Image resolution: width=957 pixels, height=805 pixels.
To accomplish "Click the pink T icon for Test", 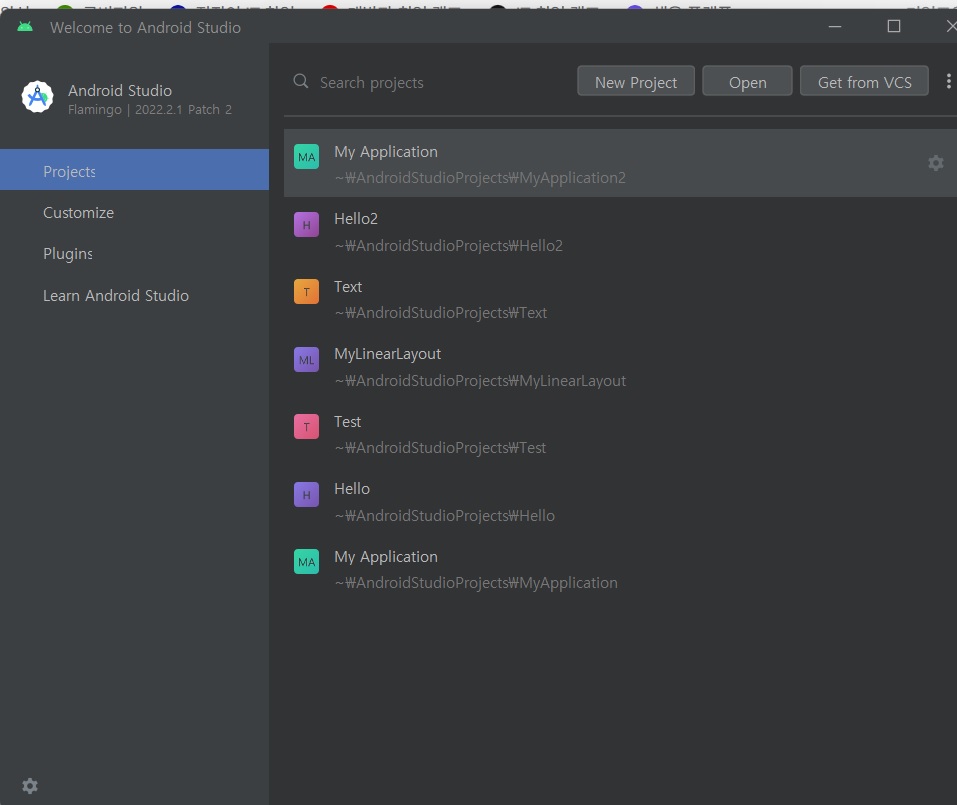I will [x=306, y=427].
